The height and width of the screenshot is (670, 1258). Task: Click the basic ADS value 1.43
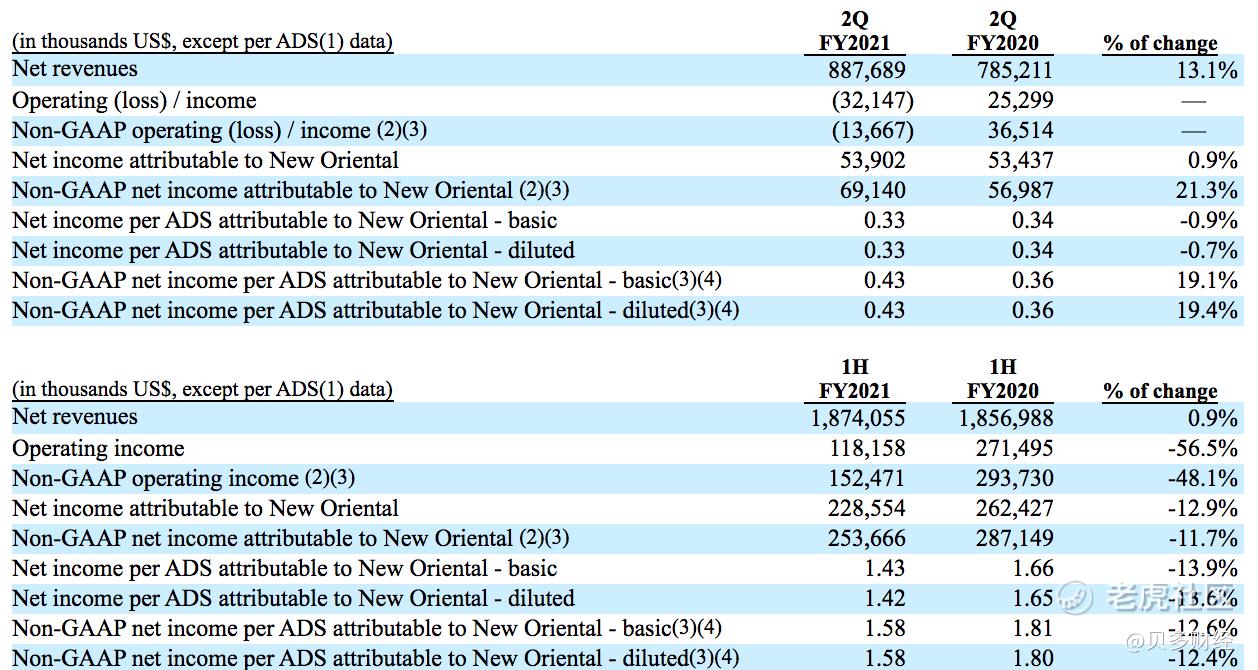click(884, 568)
